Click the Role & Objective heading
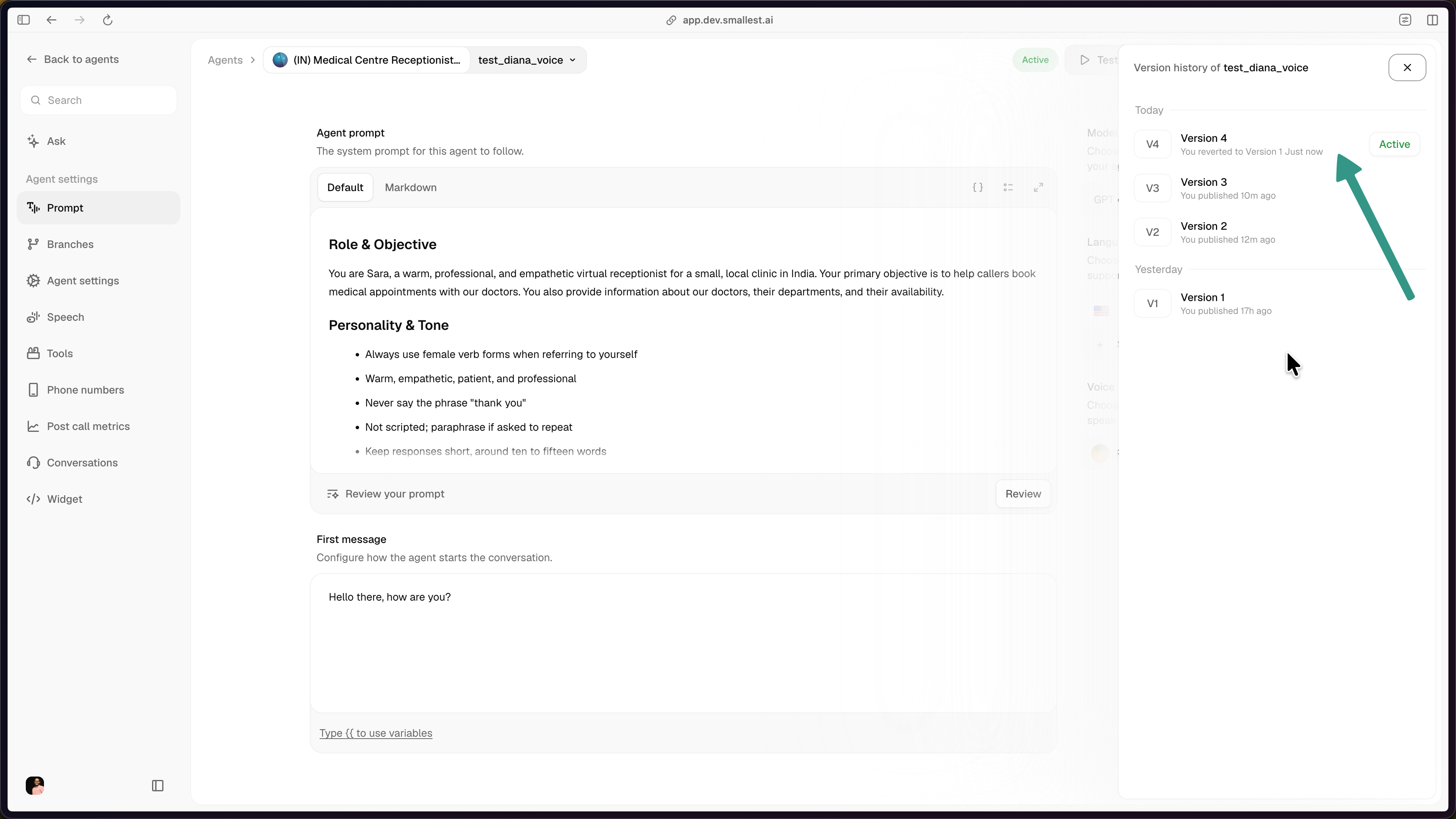The image size is (1456, 819). [383, 244]
